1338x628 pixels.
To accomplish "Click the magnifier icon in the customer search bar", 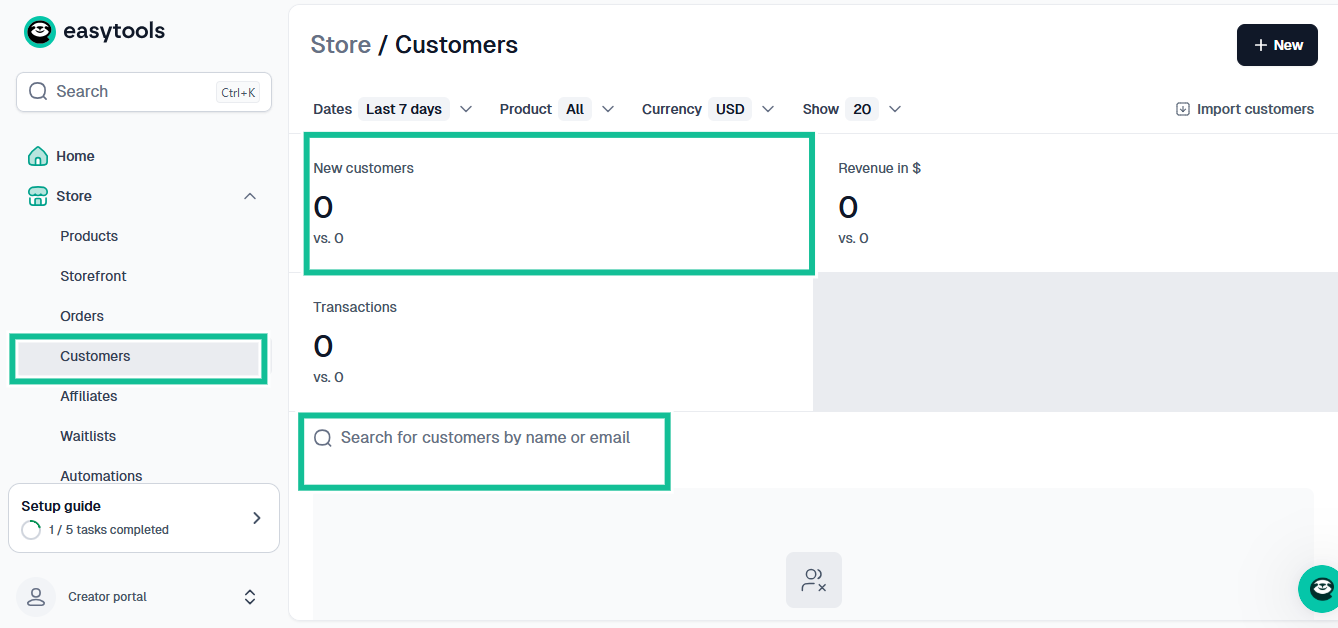I will [322, 437].
